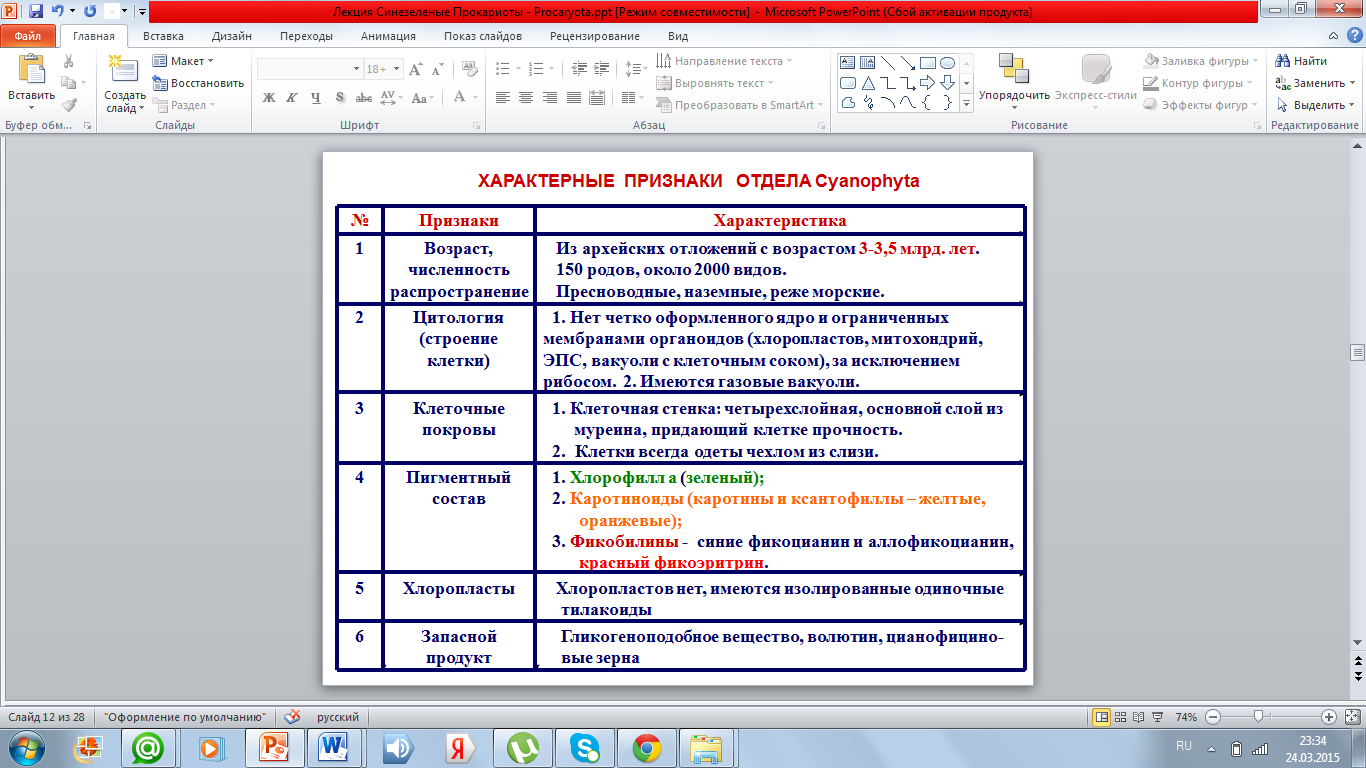Image resolution: width=1366 pixels, height=768 pixels.
Task: Reset slide with Восстановить
Action: click(198, 83)
